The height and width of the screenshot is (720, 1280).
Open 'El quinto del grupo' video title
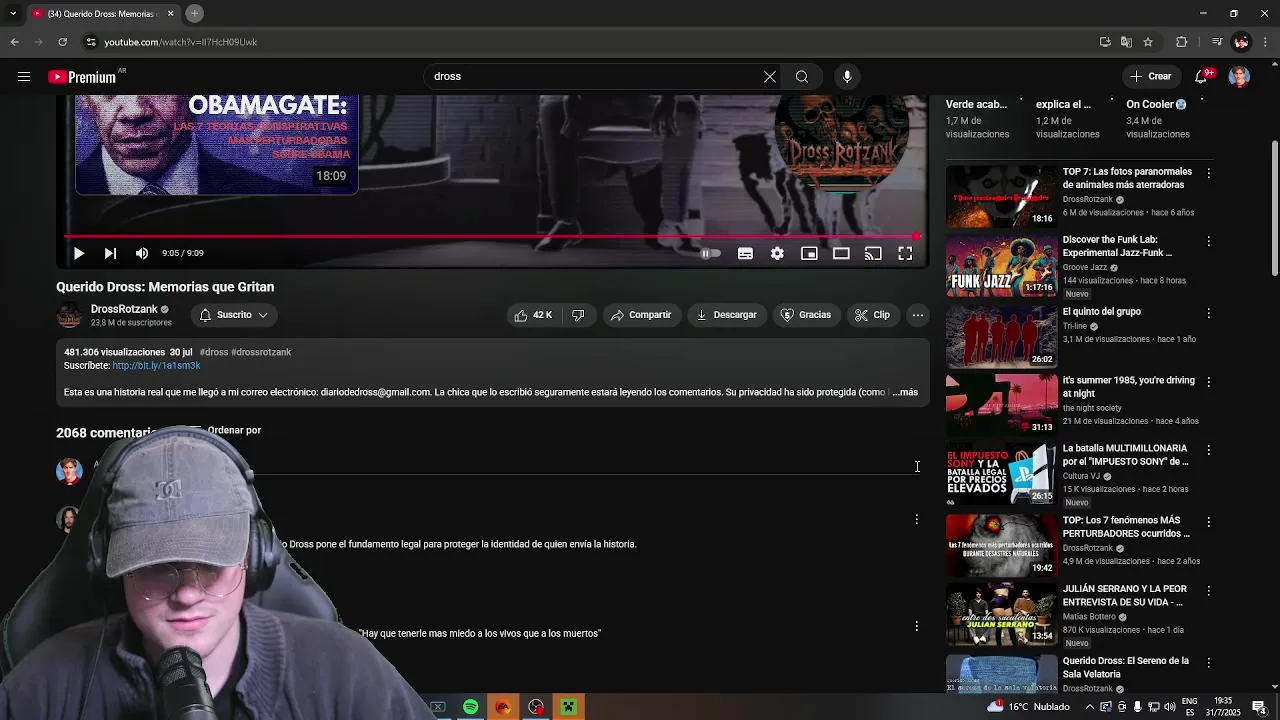[1101, 312]
